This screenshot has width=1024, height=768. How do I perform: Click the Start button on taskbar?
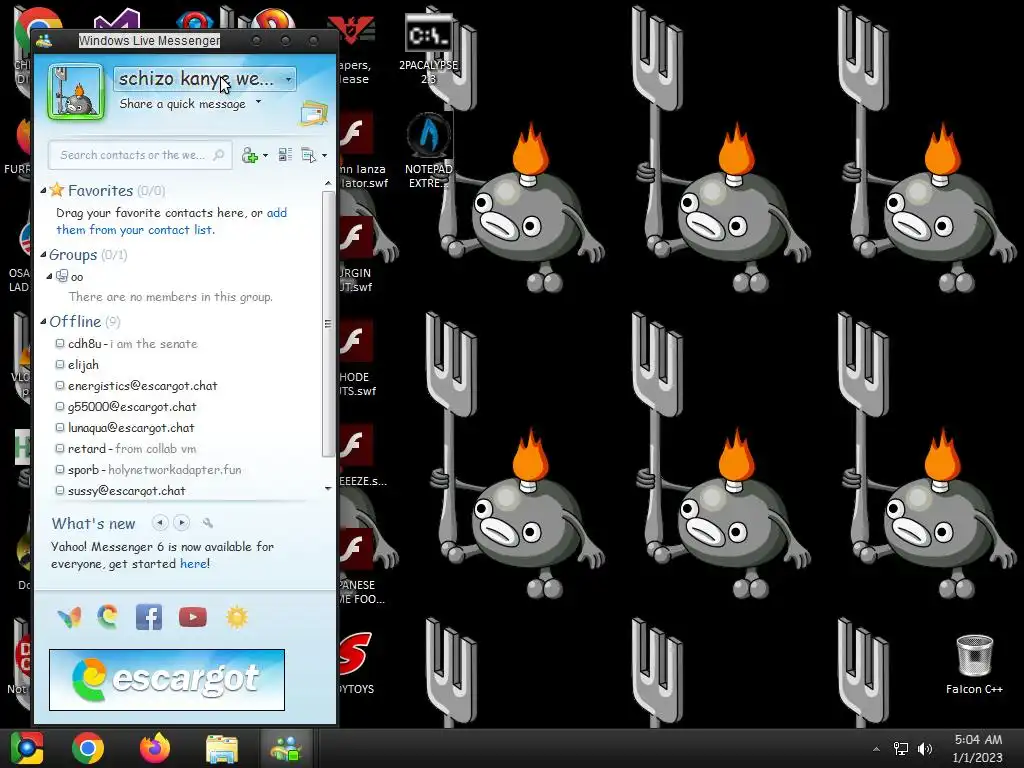(x=26, y=748)
